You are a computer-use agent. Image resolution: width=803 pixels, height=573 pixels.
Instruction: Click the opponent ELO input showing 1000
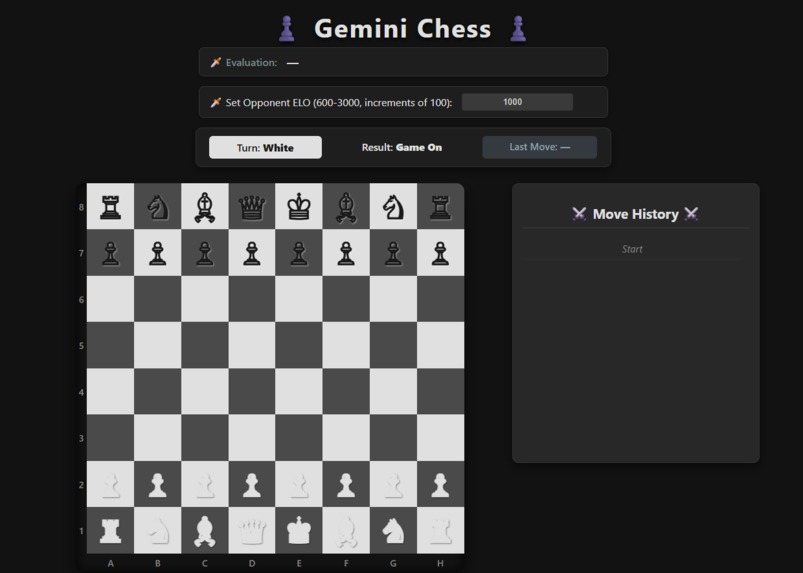point(517,102)
